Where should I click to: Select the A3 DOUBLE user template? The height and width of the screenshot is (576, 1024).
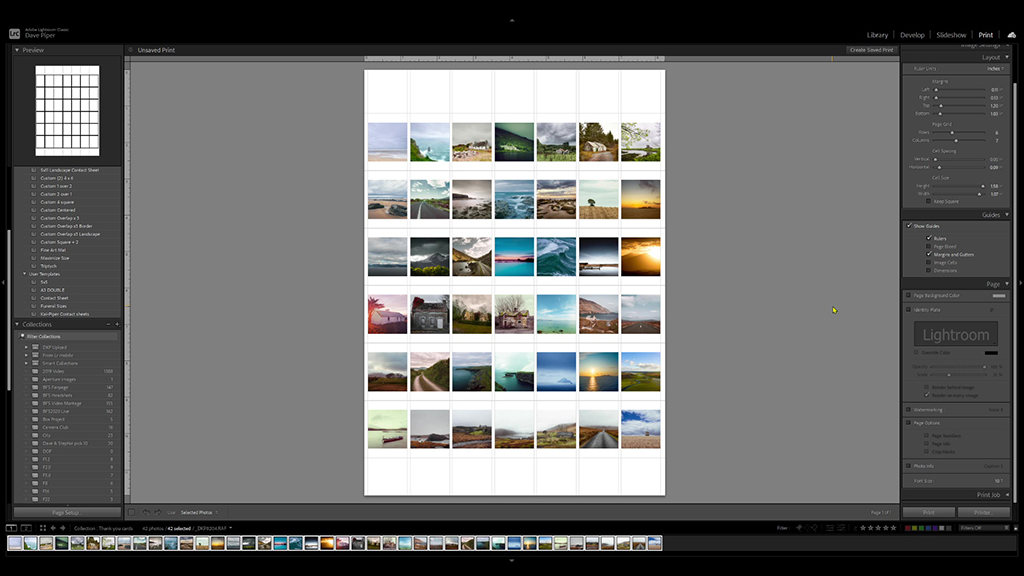pyautogui.click(x=52, y=290)
